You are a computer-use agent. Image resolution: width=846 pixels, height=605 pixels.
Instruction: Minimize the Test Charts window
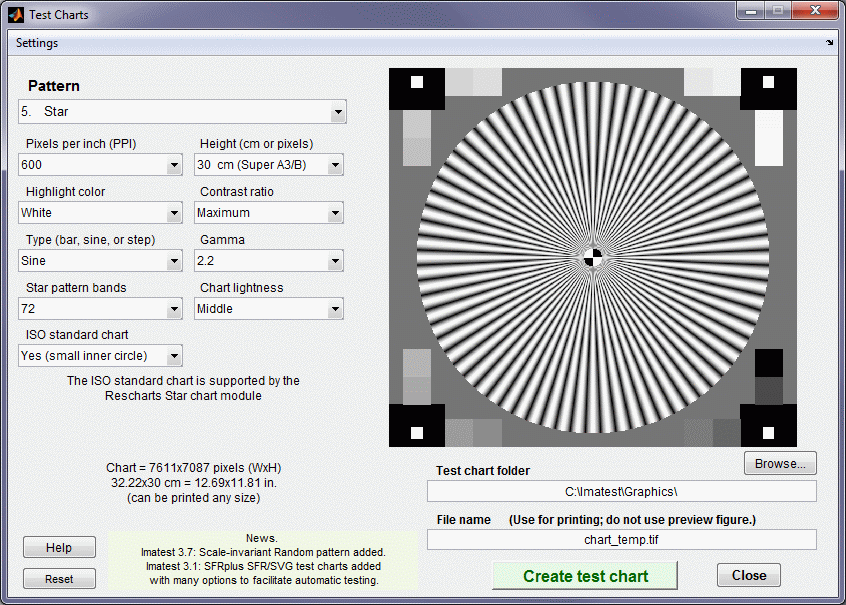[x=751, y=10]
